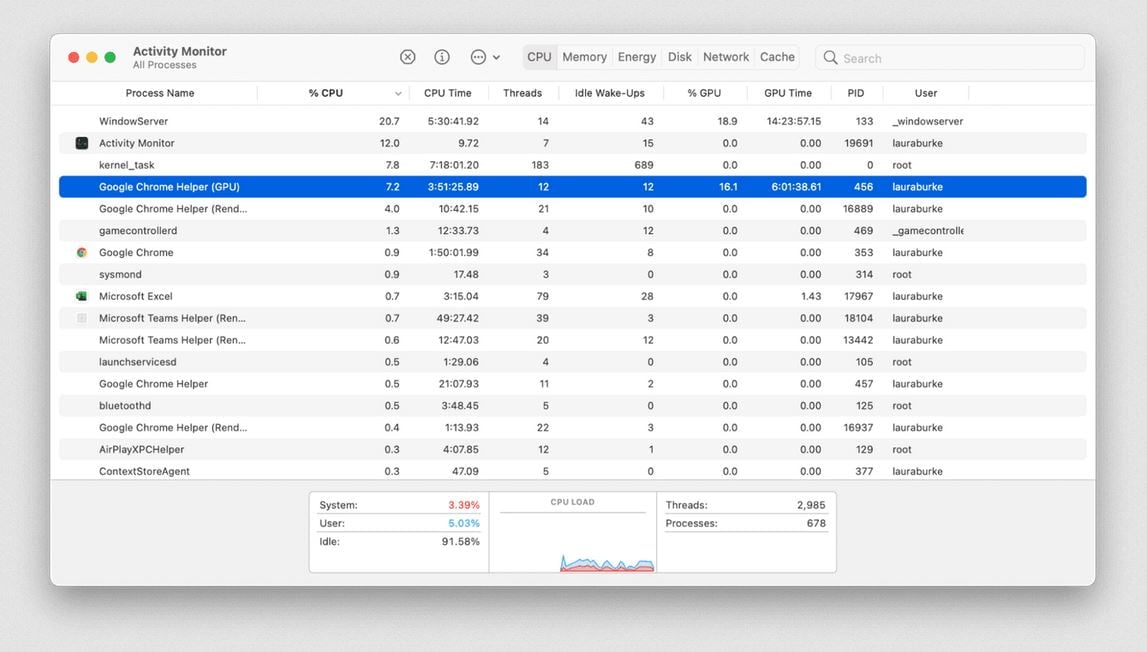Viewport: 1147px width, 652px height.
Task: Close the Activity Monitor window
Action: click(x=74, y=57)
